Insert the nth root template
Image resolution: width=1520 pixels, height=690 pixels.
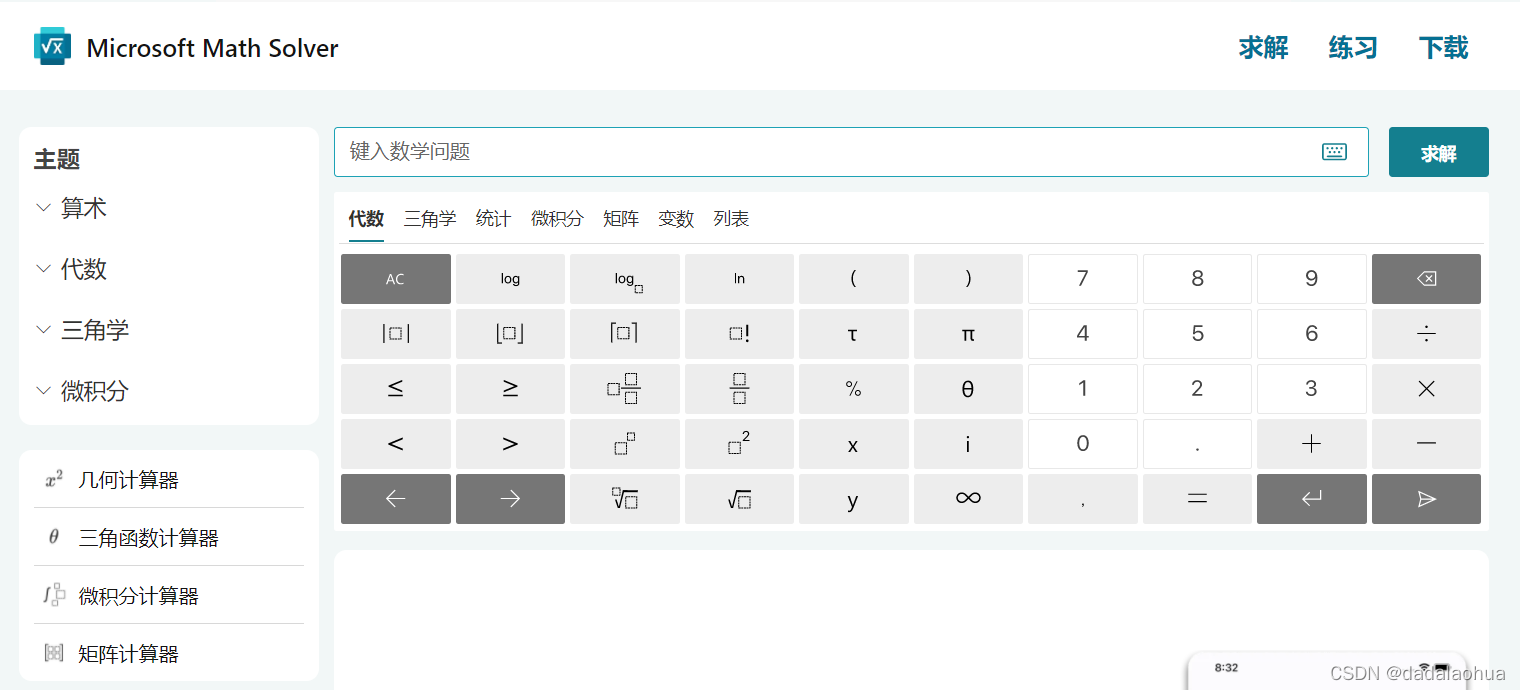click(x=625, y=499)
